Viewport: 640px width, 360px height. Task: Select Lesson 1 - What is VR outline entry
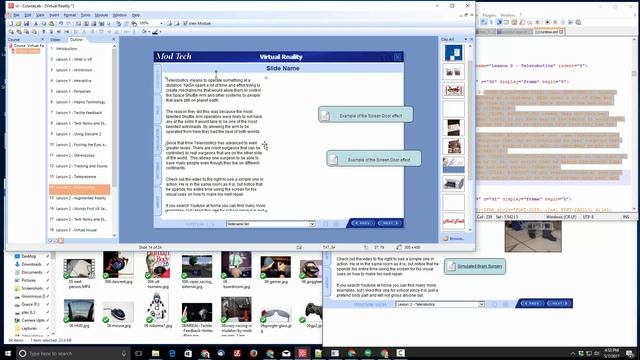[x=79, y=59]
